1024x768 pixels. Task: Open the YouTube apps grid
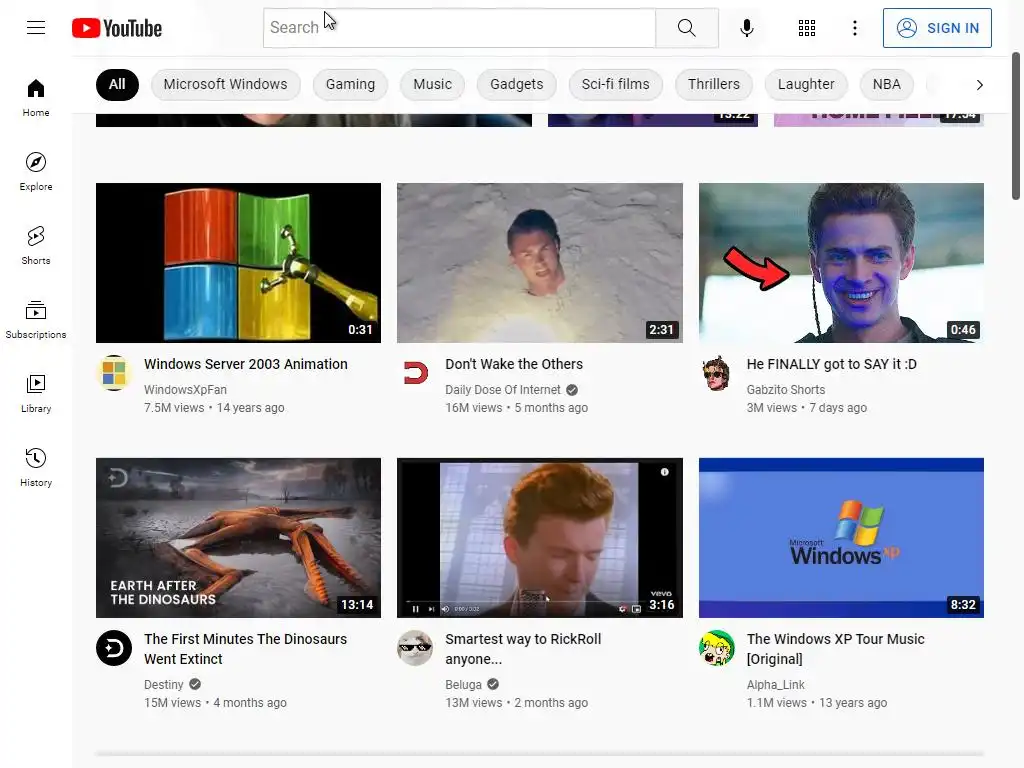click(807, 28)
